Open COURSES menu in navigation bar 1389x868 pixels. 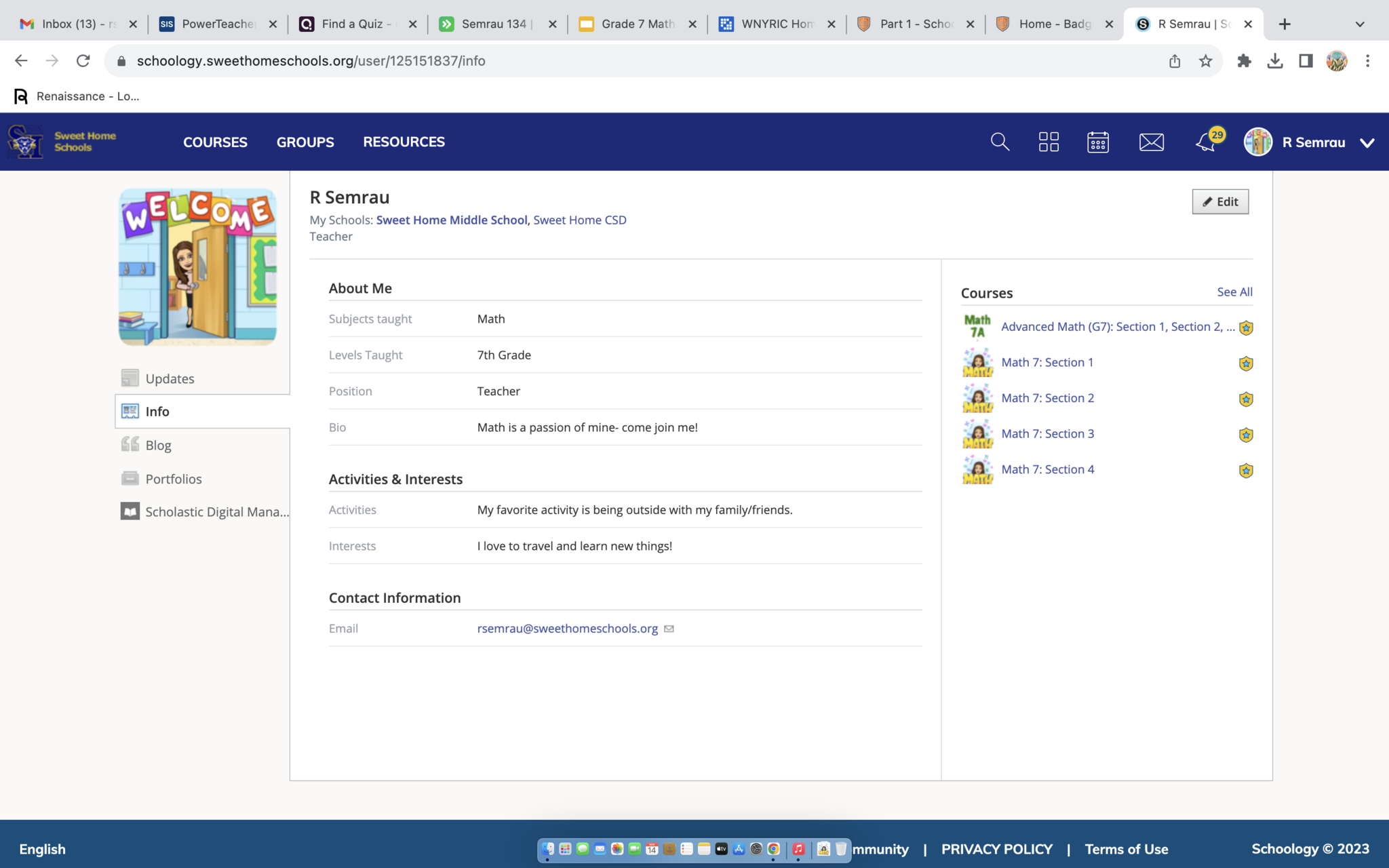click(215, 142)
